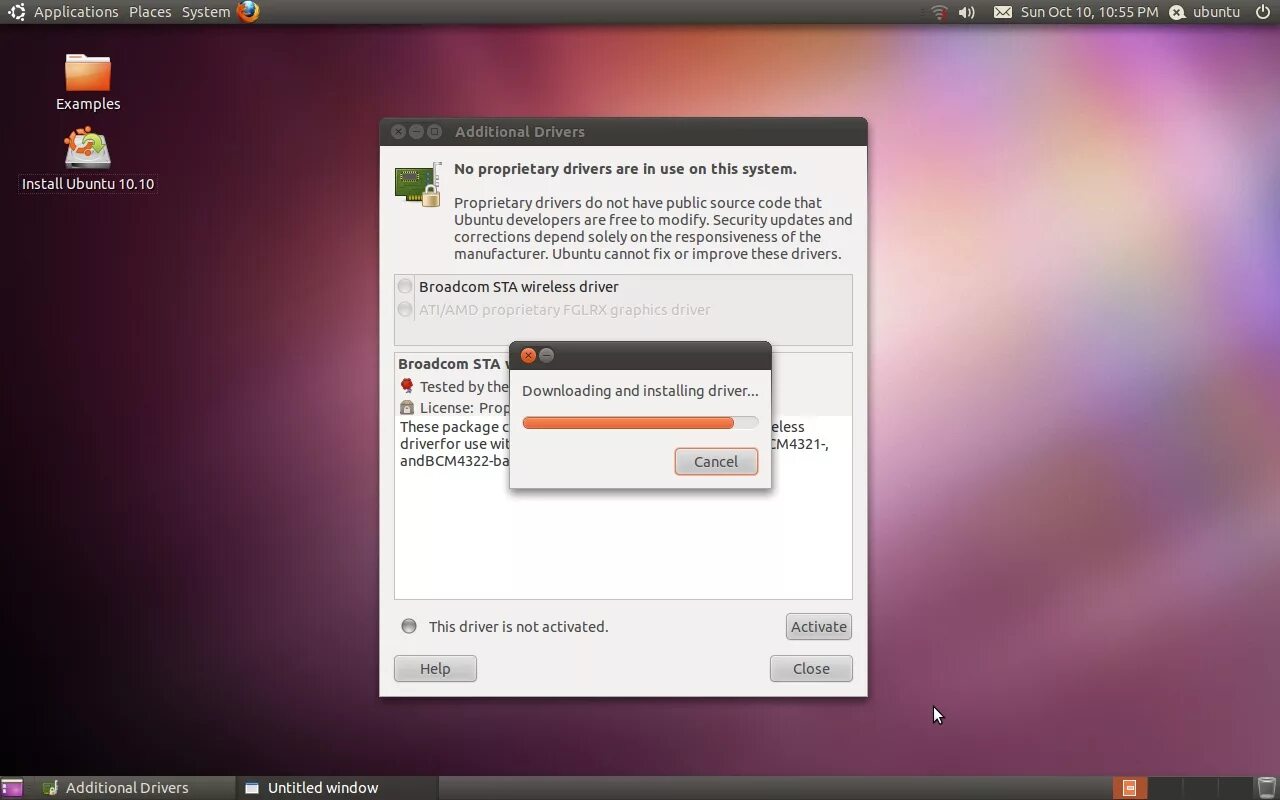Open Help in Additional Drivers
1280x800 pixels.
435,668
